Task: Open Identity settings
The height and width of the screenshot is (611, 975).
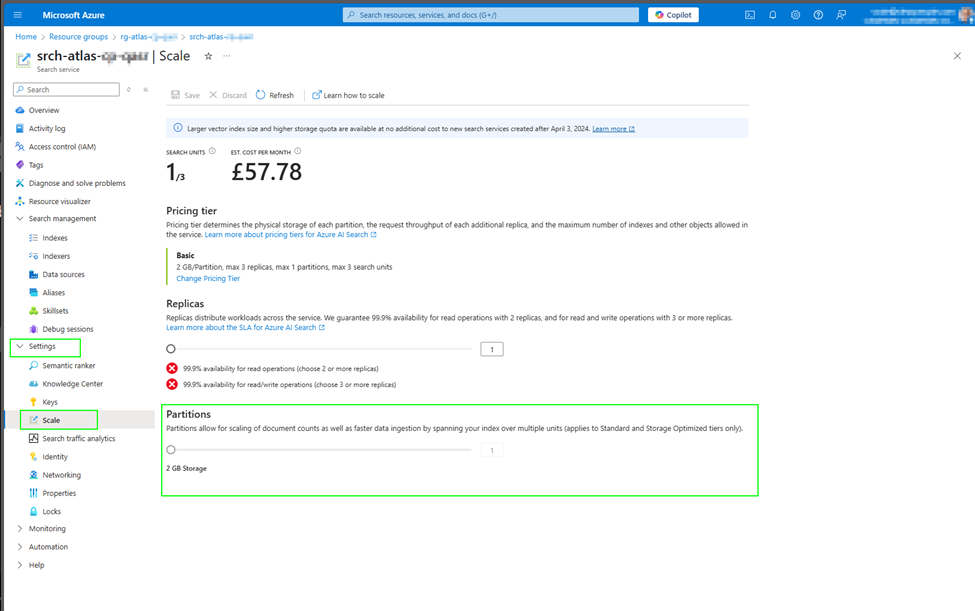Action: 55,457
